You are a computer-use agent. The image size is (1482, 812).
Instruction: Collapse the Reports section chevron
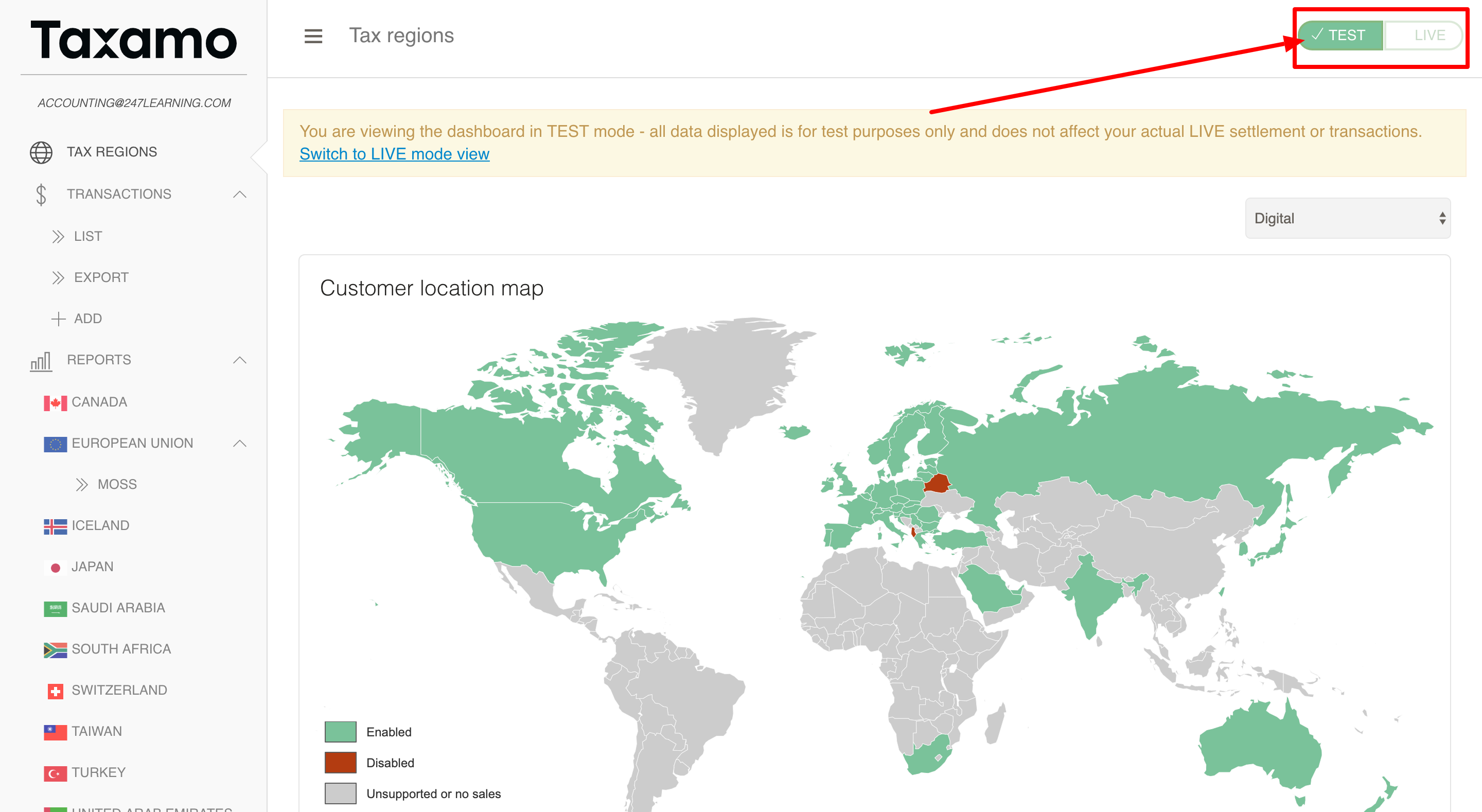(239, 360)
